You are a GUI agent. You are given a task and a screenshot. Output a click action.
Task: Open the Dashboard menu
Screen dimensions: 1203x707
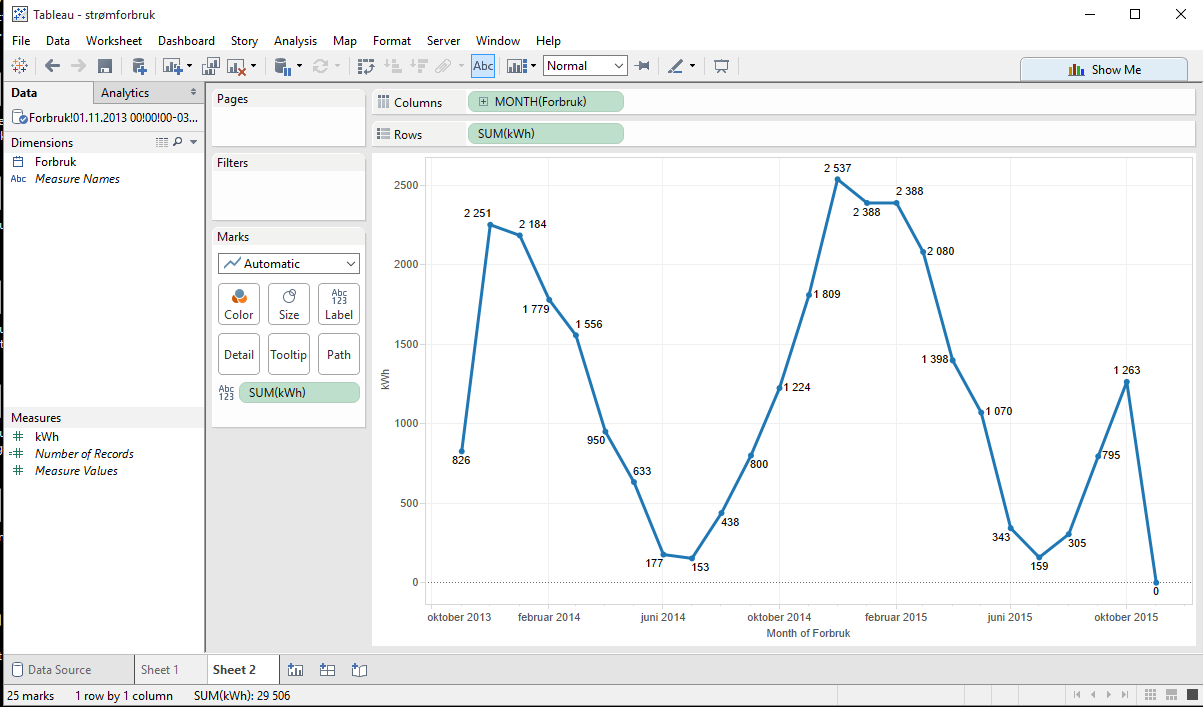[186, 41]
